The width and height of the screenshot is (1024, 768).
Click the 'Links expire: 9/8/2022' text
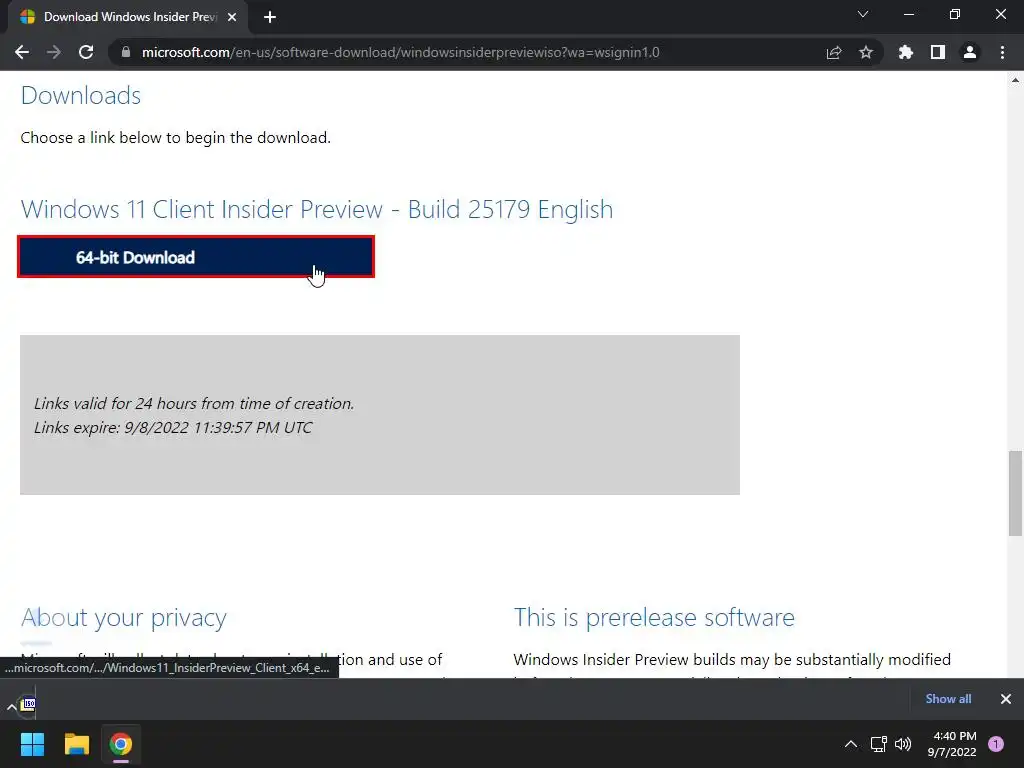[x=173, y=428]
